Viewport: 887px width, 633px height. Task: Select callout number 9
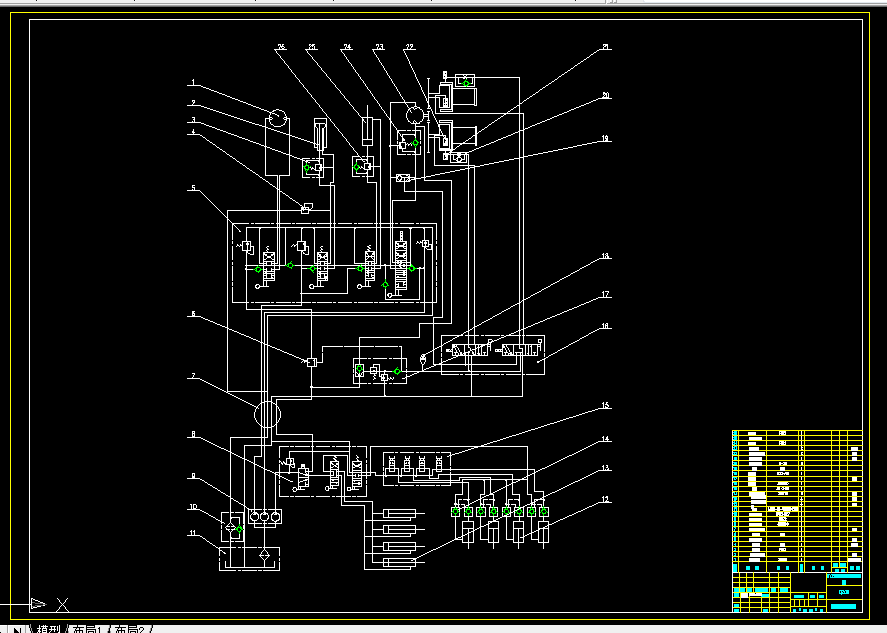pyautogui.click(x=193, y=476)
